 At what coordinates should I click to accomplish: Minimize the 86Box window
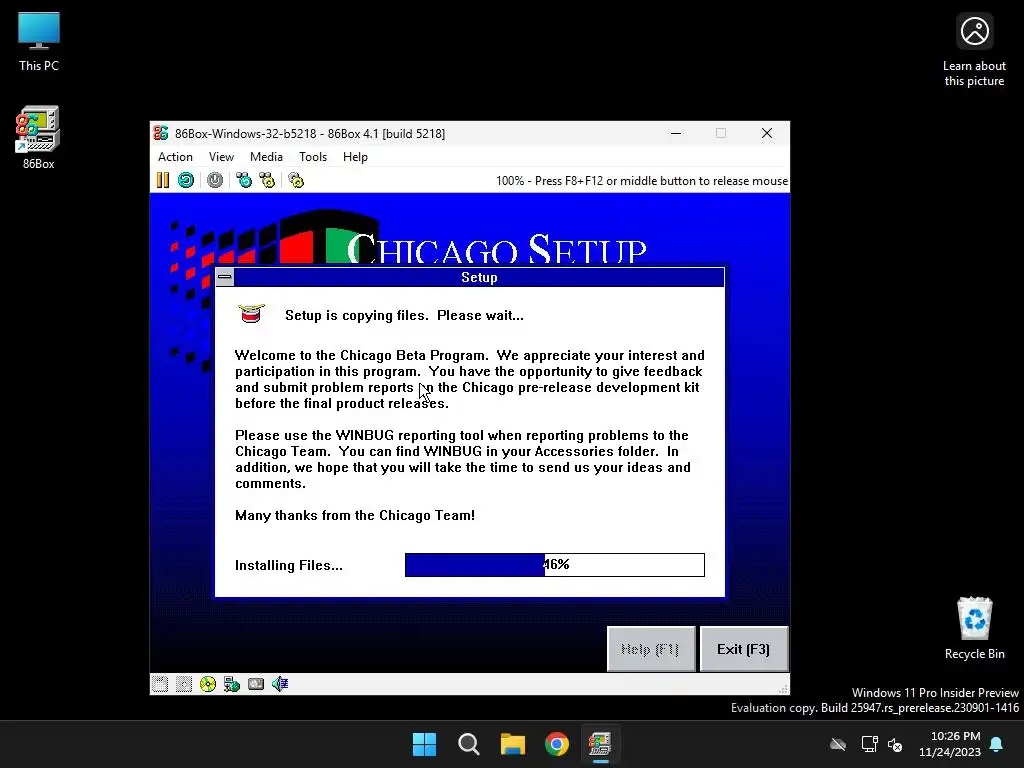point(676,133)
